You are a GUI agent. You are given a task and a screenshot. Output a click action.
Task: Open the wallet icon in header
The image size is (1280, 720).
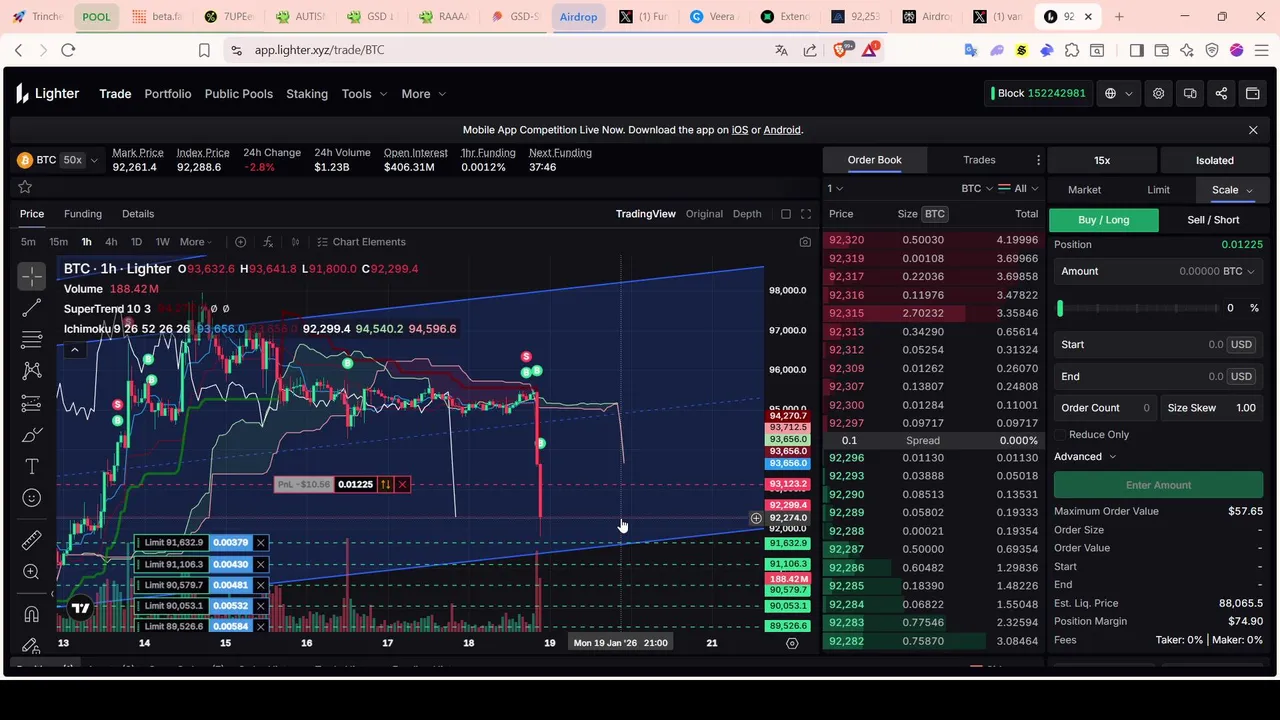(1252, 94)
